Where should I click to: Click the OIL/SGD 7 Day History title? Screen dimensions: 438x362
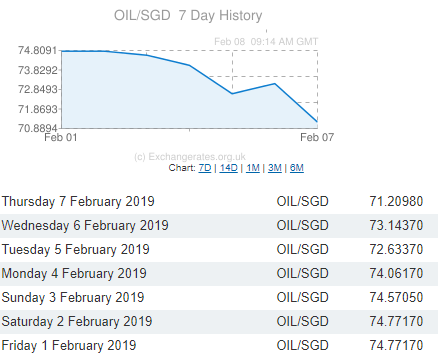tap(188, 16)
